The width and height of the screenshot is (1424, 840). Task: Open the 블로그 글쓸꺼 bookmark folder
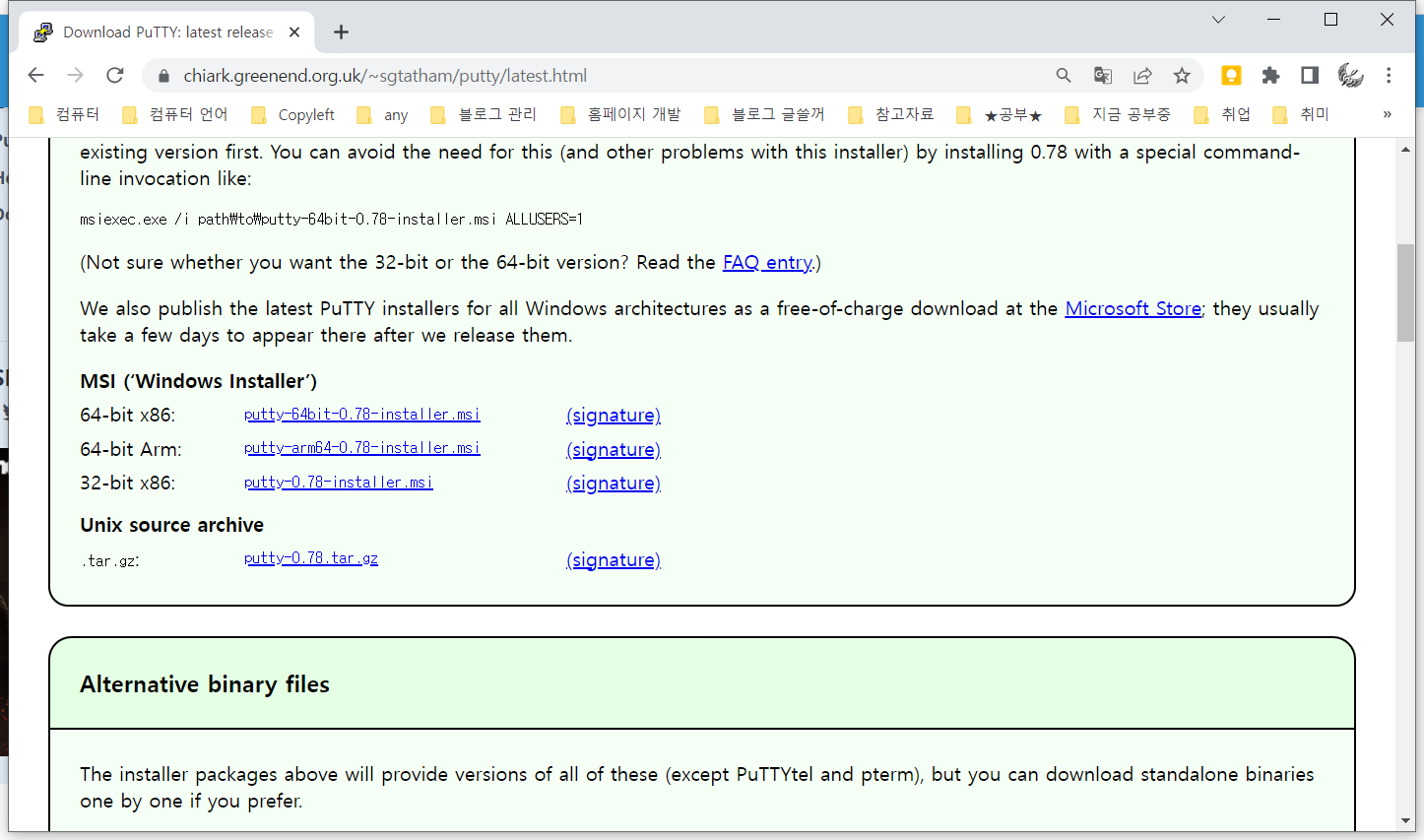tap(764, 115)
